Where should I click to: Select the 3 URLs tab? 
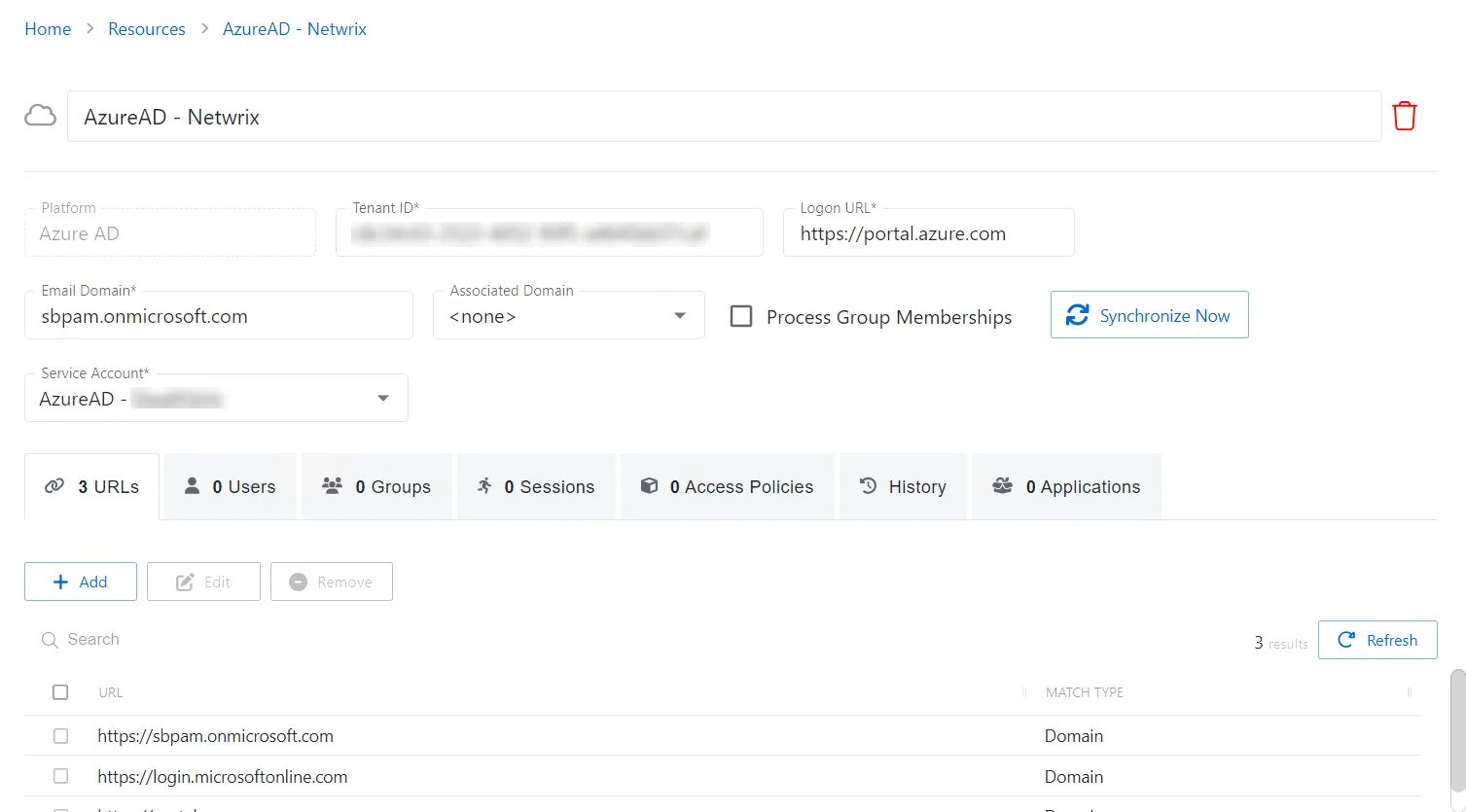click(x=91, y=486)
